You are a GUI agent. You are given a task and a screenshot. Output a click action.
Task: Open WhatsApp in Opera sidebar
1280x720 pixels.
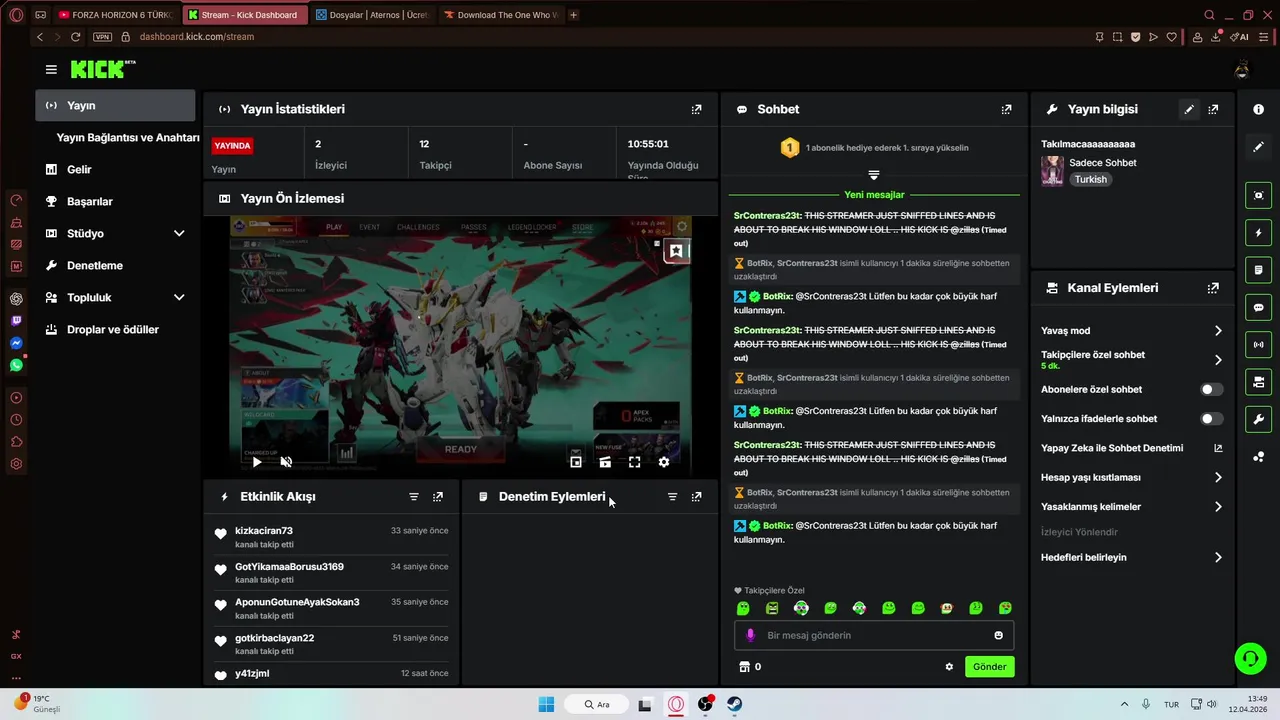16,365
